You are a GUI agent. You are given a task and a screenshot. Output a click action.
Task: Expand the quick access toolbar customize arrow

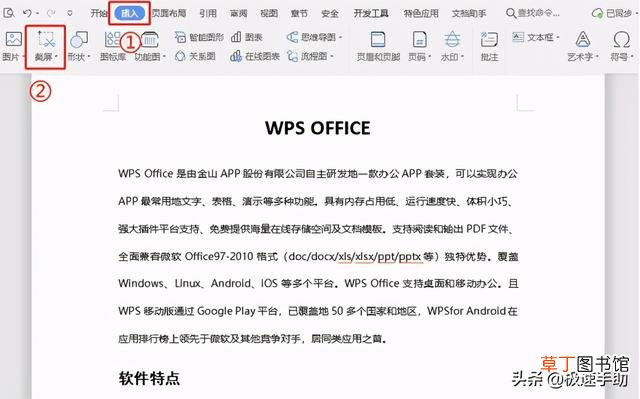point(70,13)
